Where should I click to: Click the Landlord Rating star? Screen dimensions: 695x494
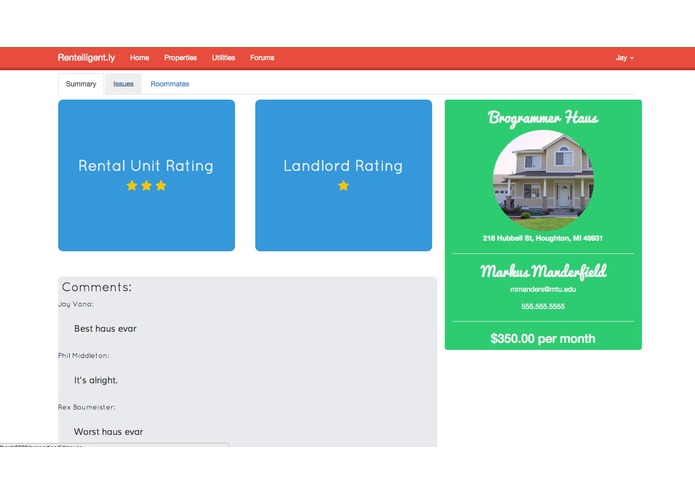[x=343, y=186]
